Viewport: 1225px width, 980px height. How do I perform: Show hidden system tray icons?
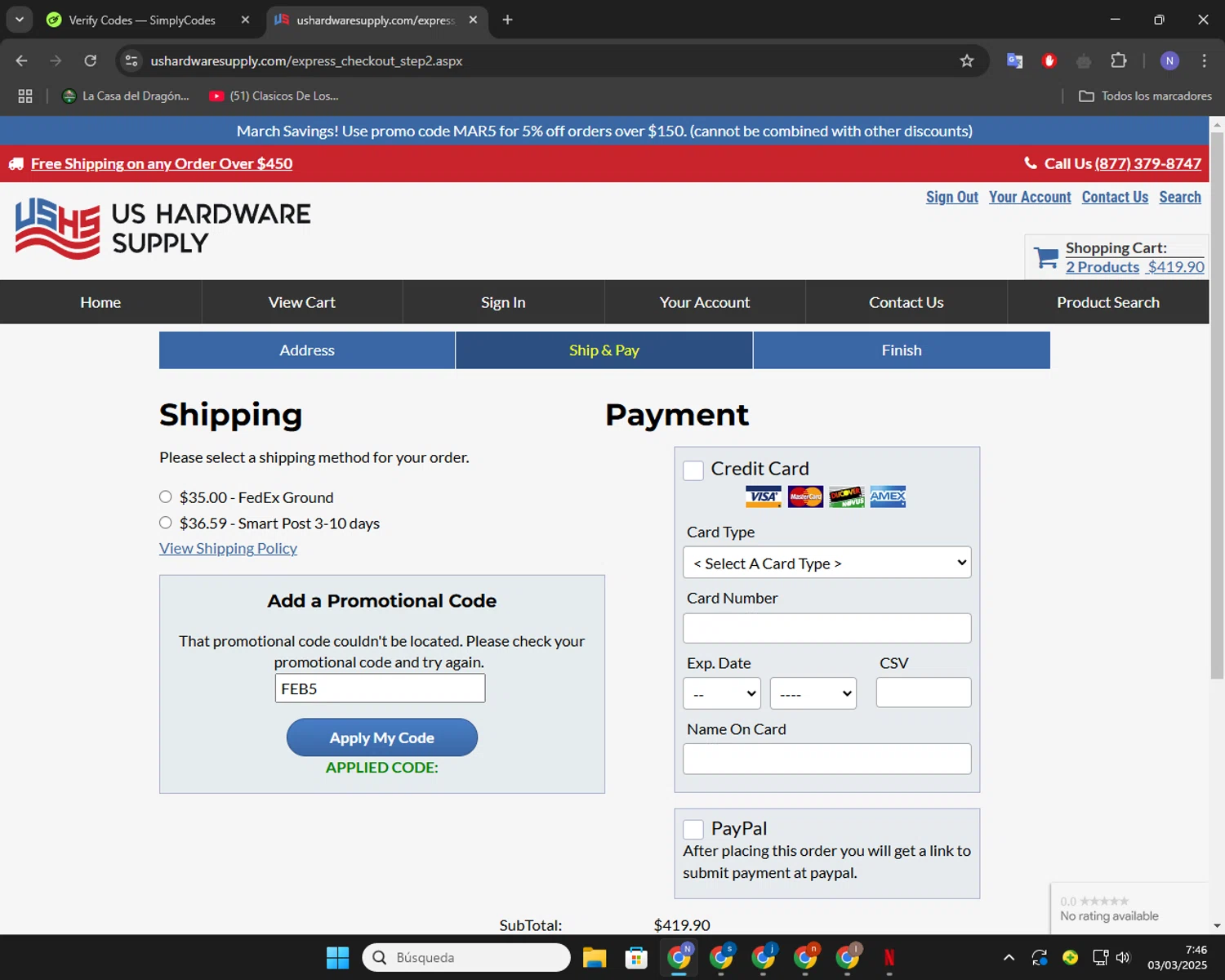coord(1009,957)
